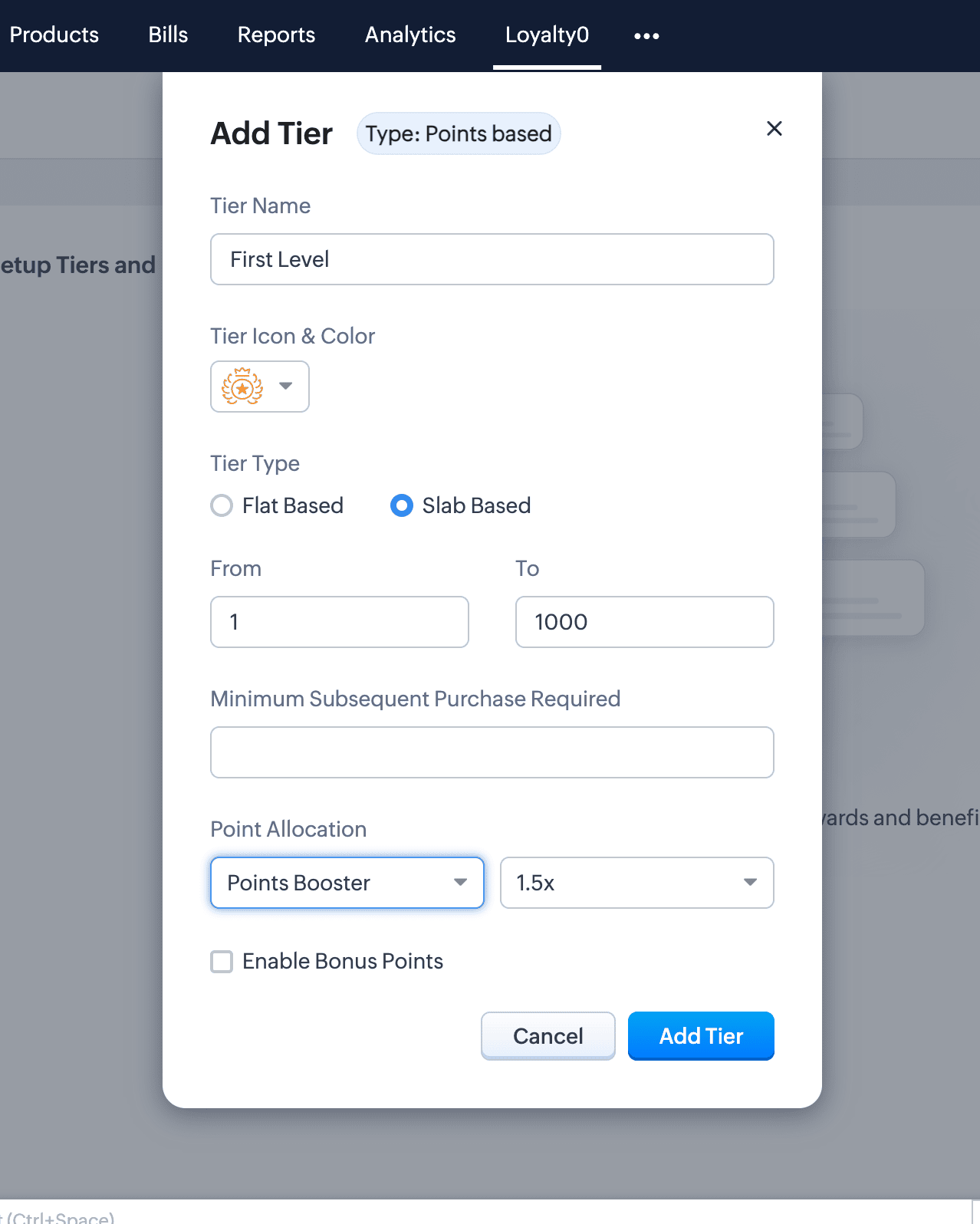980x1224 pixels.
Task: Select the Loyalty0 tab
Action: click(x=547, y=35)
